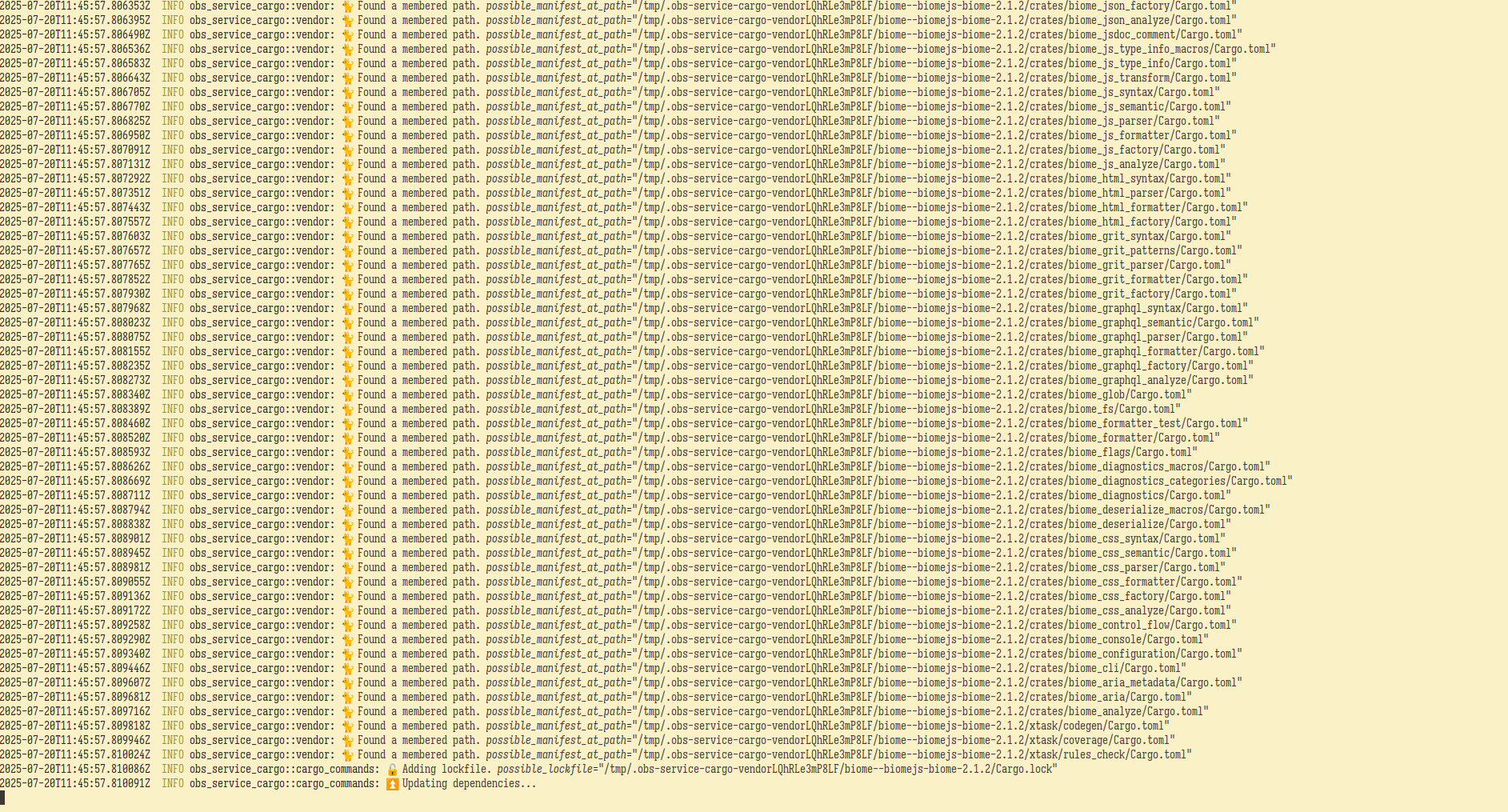Click the path ending "biome_deserialize/Cargo.toml"
The width and height of the screenshot is (1508, 812).
[x=931, y=524]
